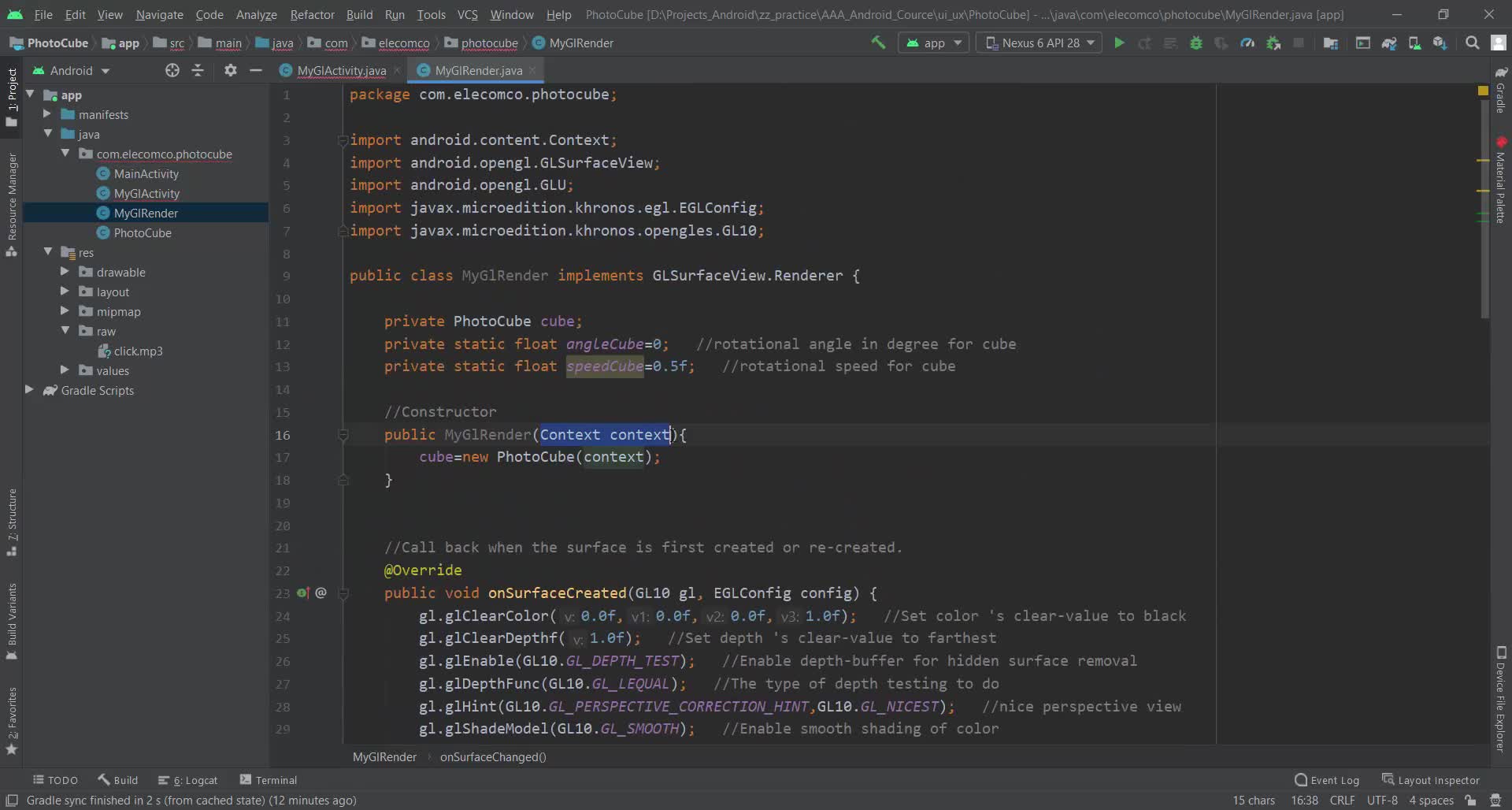Viewport: 1512px width, 810px height.
Task: Start debugging with the green bug icon
Action: pos(1195,43)
